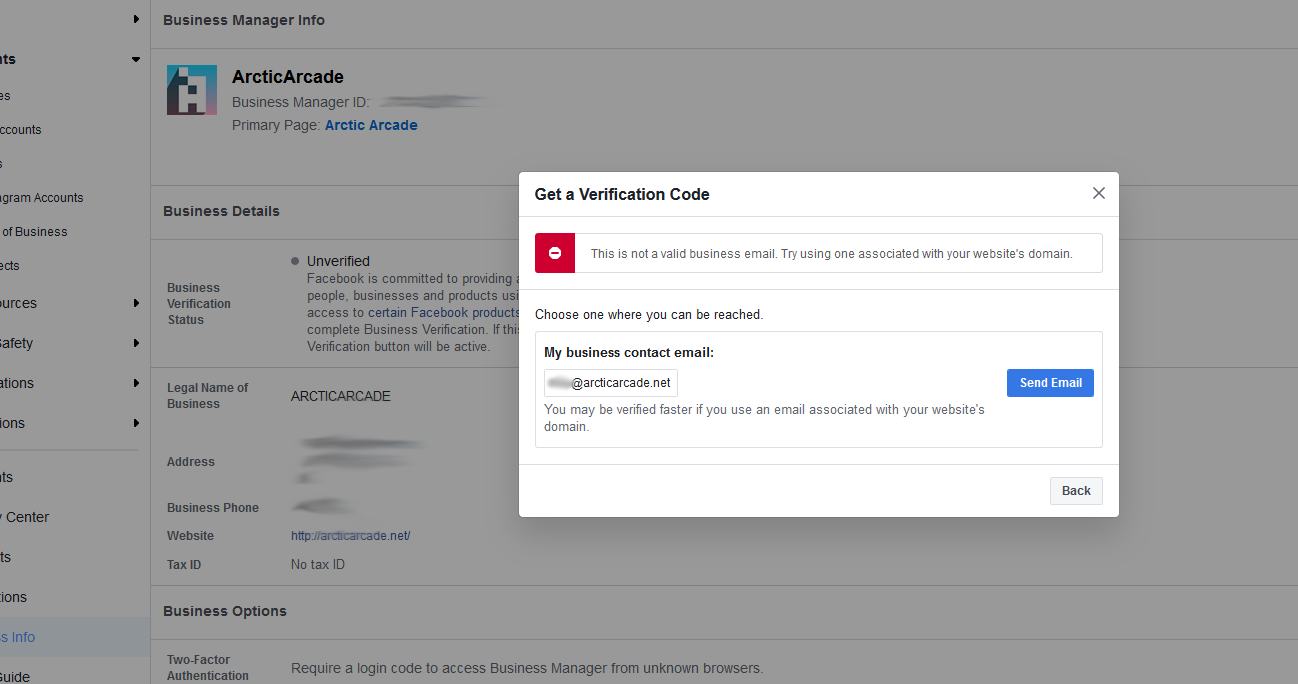Click the Unverified status text
1298x684 pixels.
[338, 261]
